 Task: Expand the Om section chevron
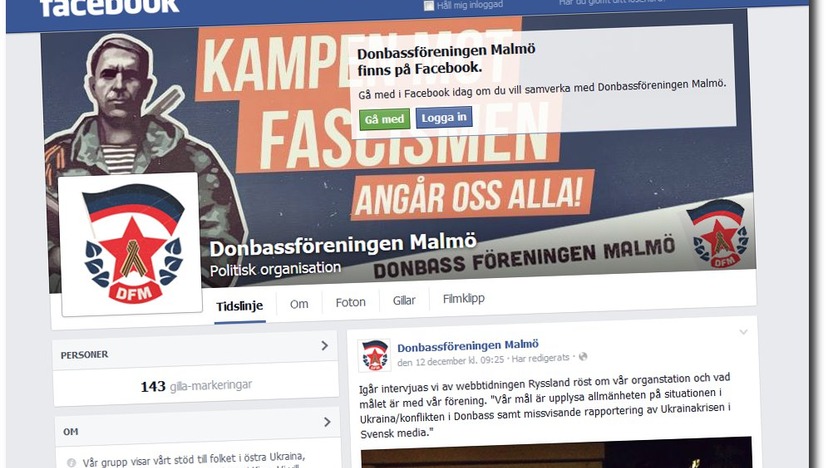tap(327, 422)
